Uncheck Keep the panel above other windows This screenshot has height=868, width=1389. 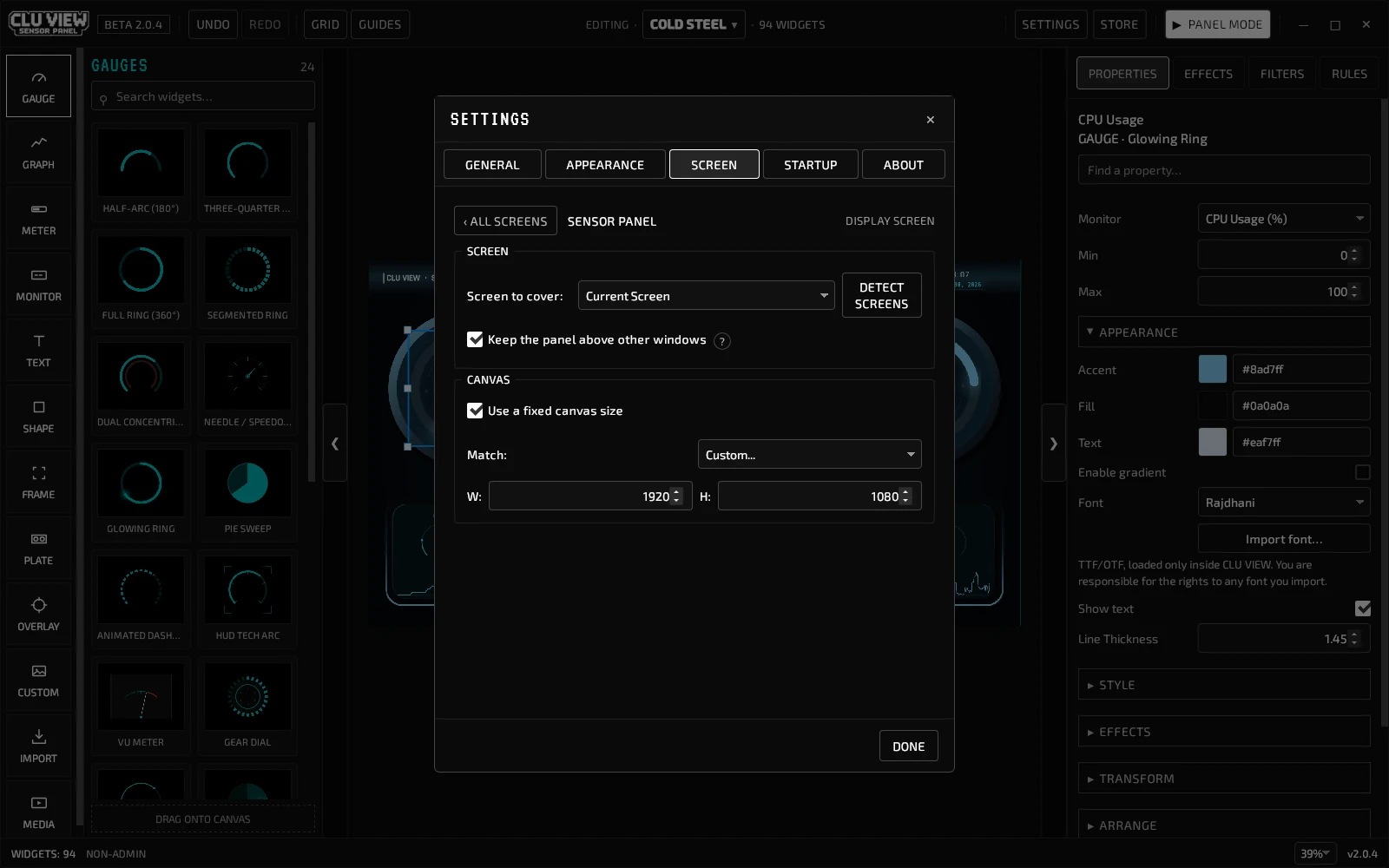coord(475,339)
